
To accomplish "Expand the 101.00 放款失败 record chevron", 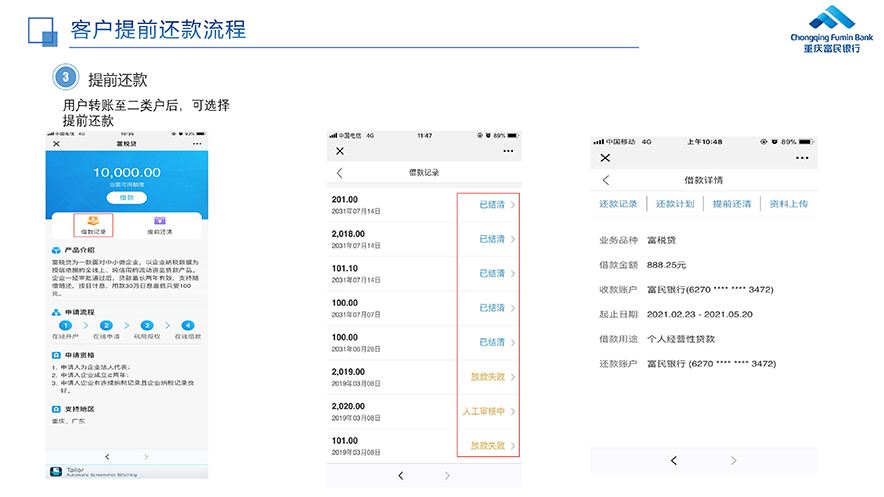I will (x=513, y=446).
